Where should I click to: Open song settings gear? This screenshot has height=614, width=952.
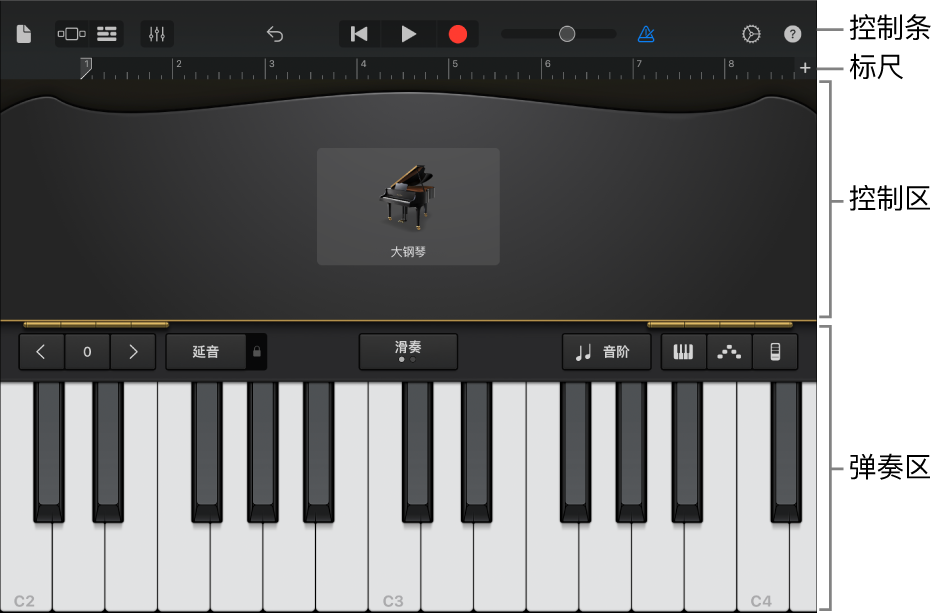coord(751,34)
